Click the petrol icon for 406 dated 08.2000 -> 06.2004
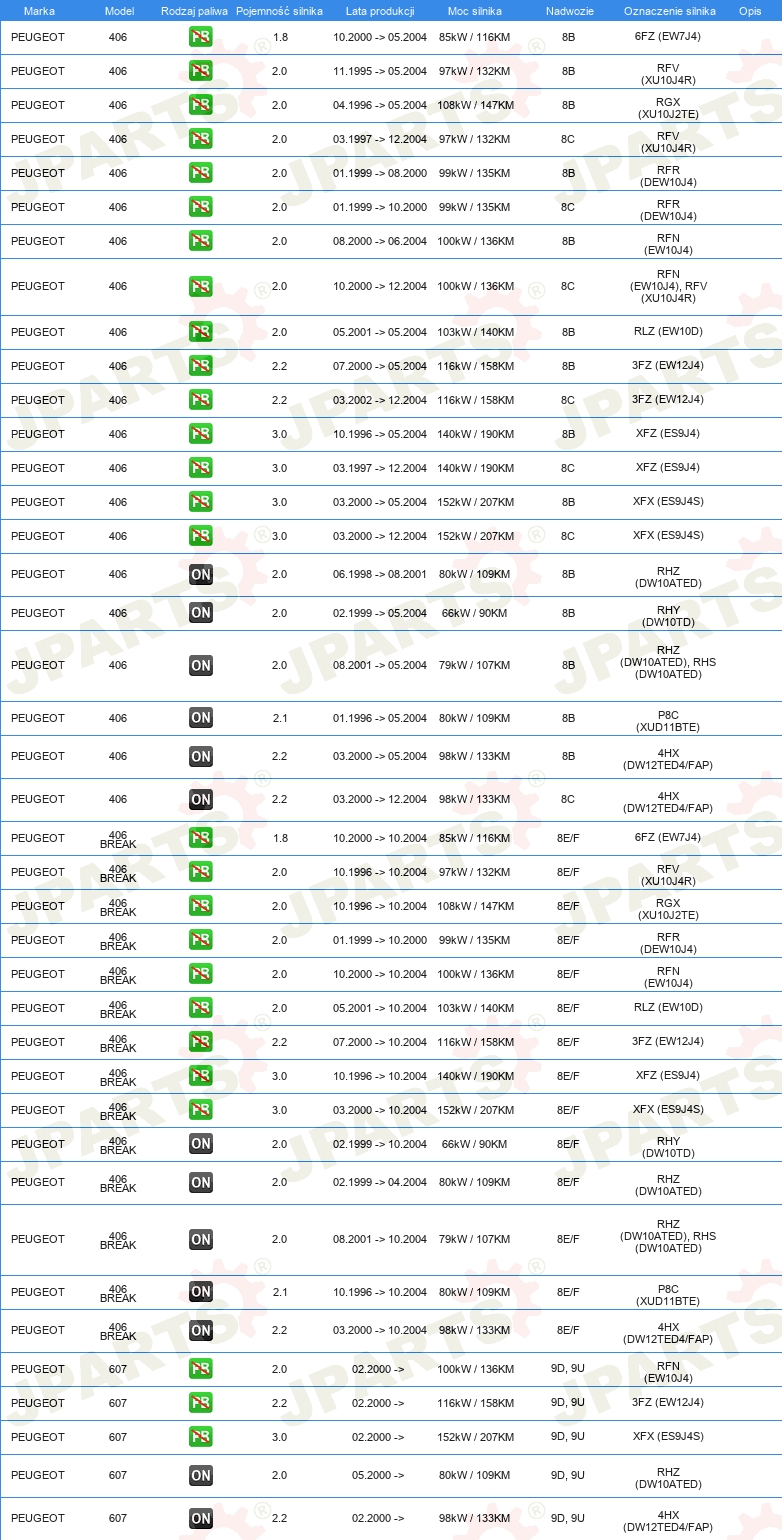 click(x=201, y=241)
